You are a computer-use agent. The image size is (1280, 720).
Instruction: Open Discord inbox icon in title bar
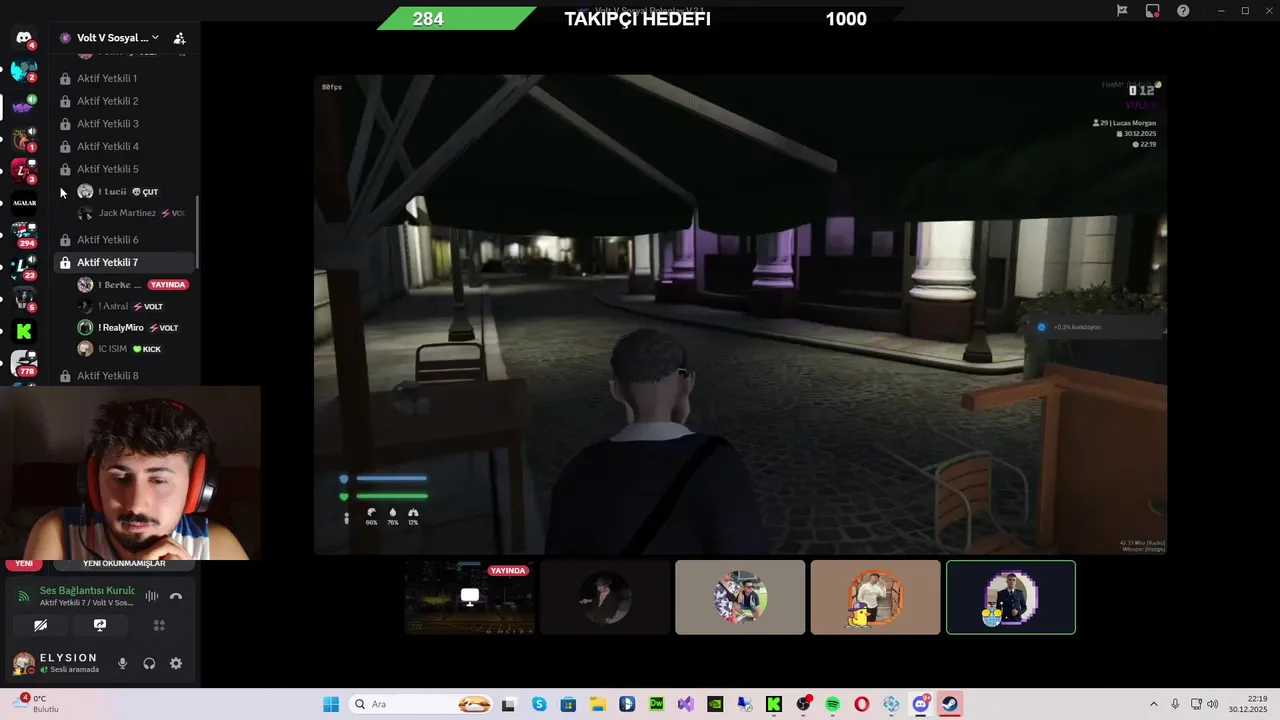click(1153, 10)
